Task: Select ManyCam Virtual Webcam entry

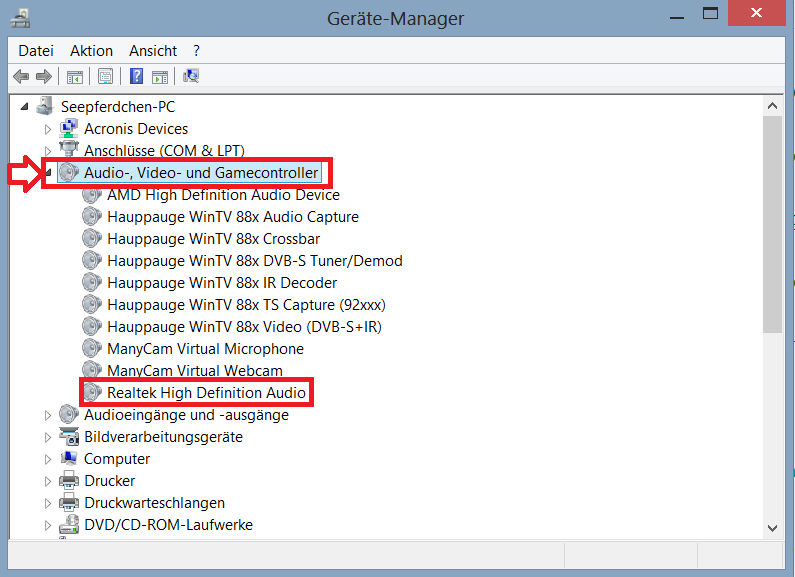Action: (x=195, y=370)
